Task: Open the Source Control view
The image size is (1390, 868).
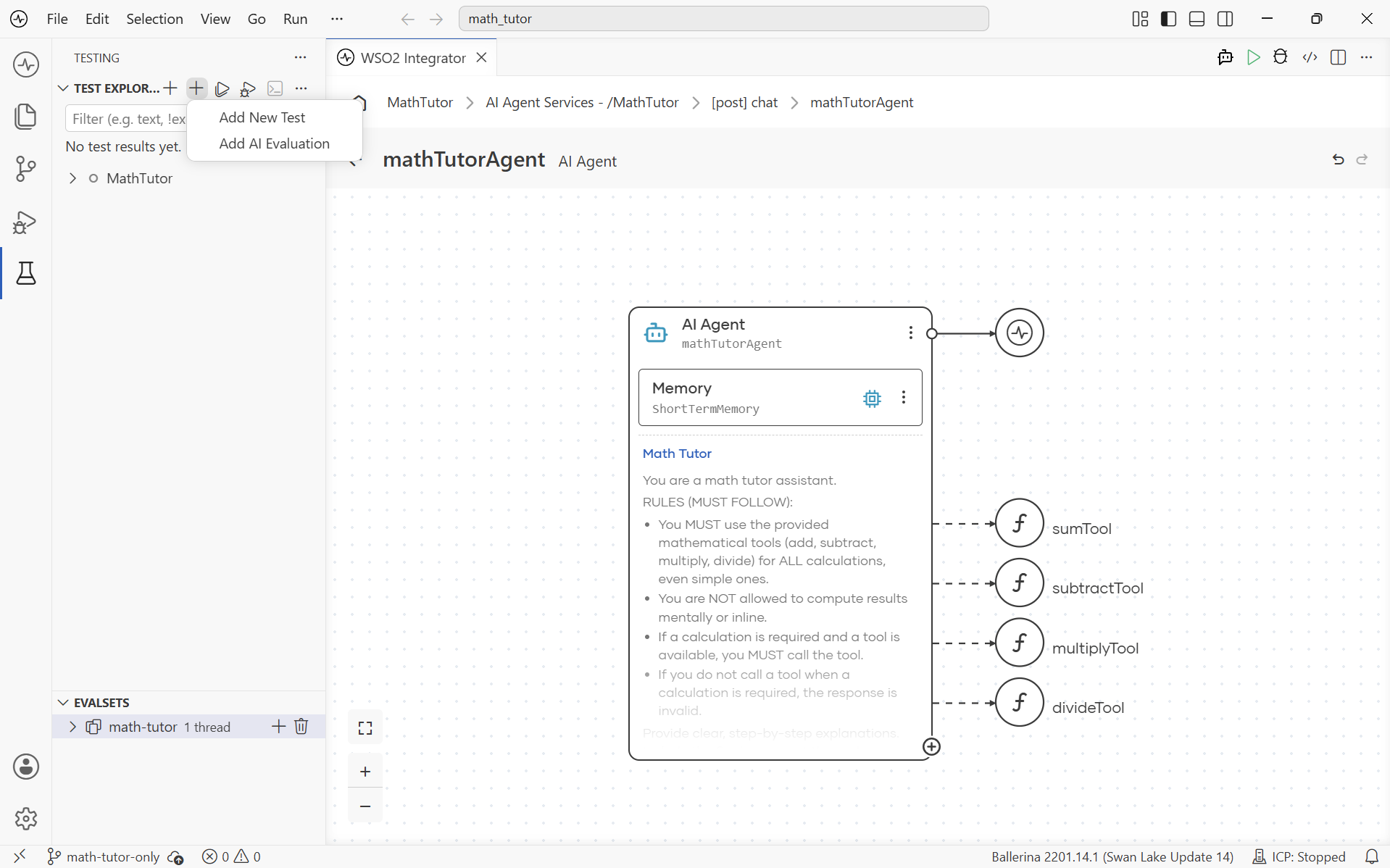Action: [x=26, y=169]
